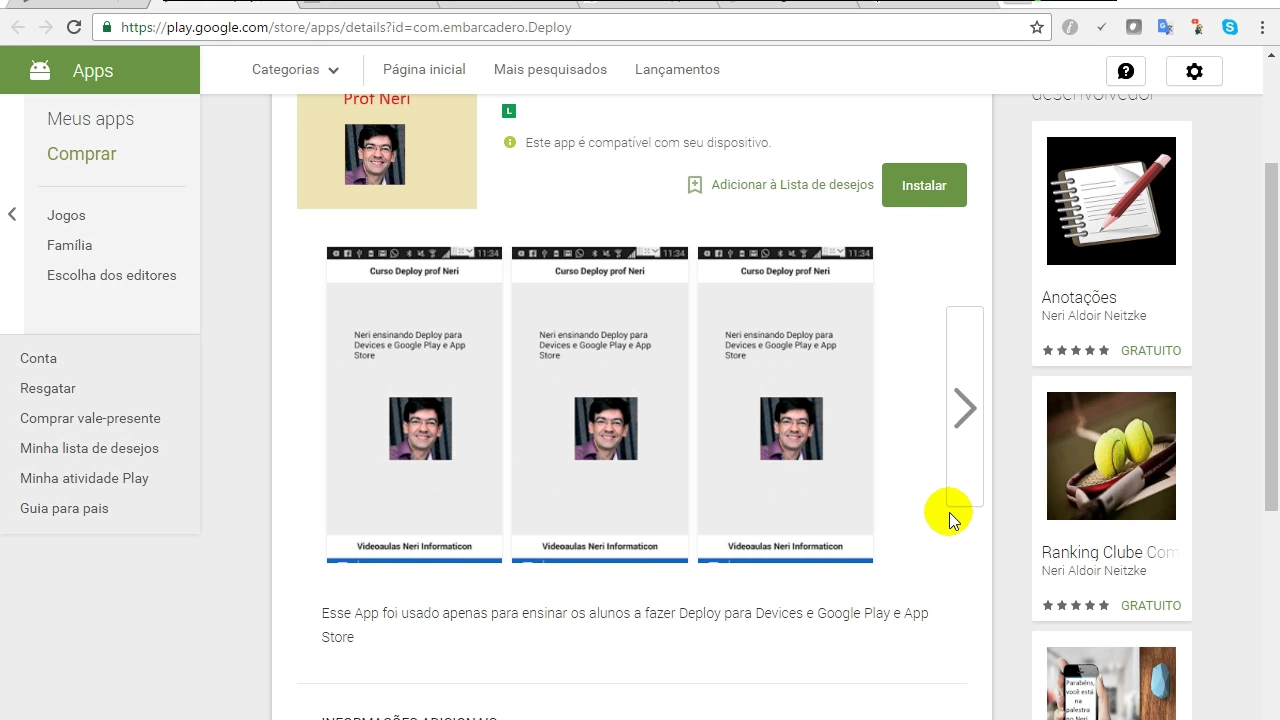Open the Conta link

point(38,358)
